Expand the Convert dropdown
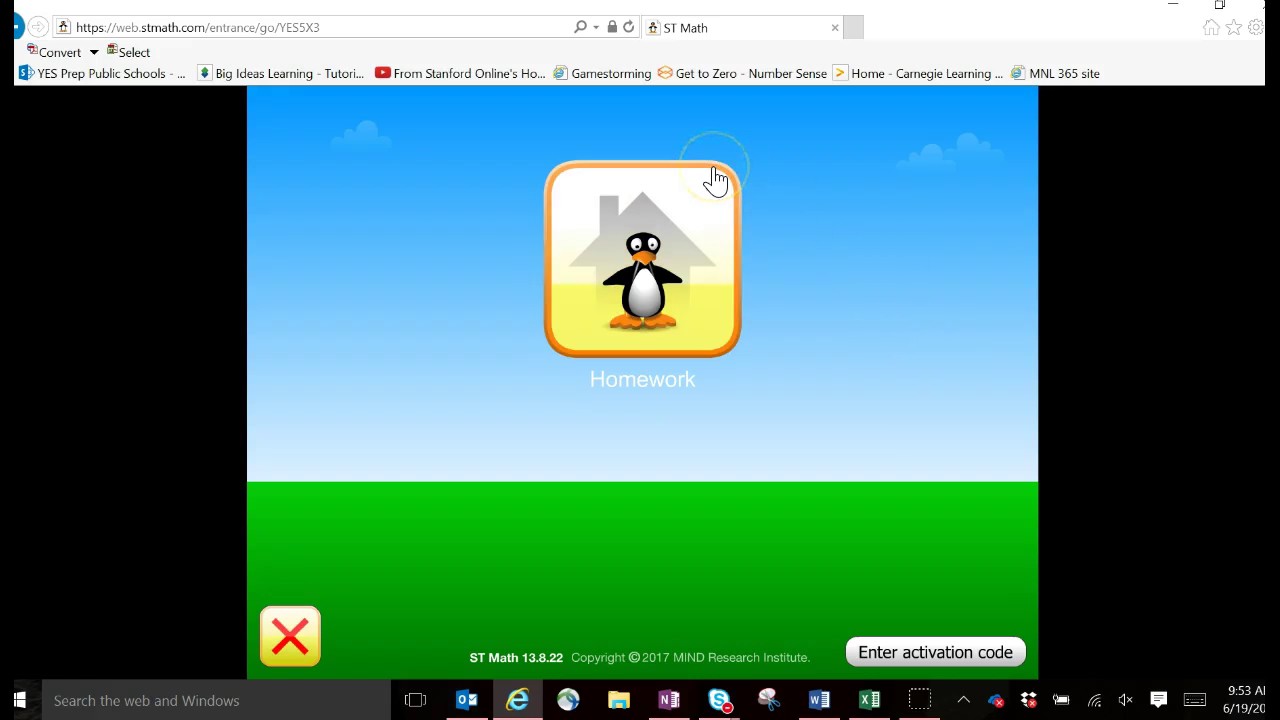Viewport: 1280px width, 720px height. (93, 52)
